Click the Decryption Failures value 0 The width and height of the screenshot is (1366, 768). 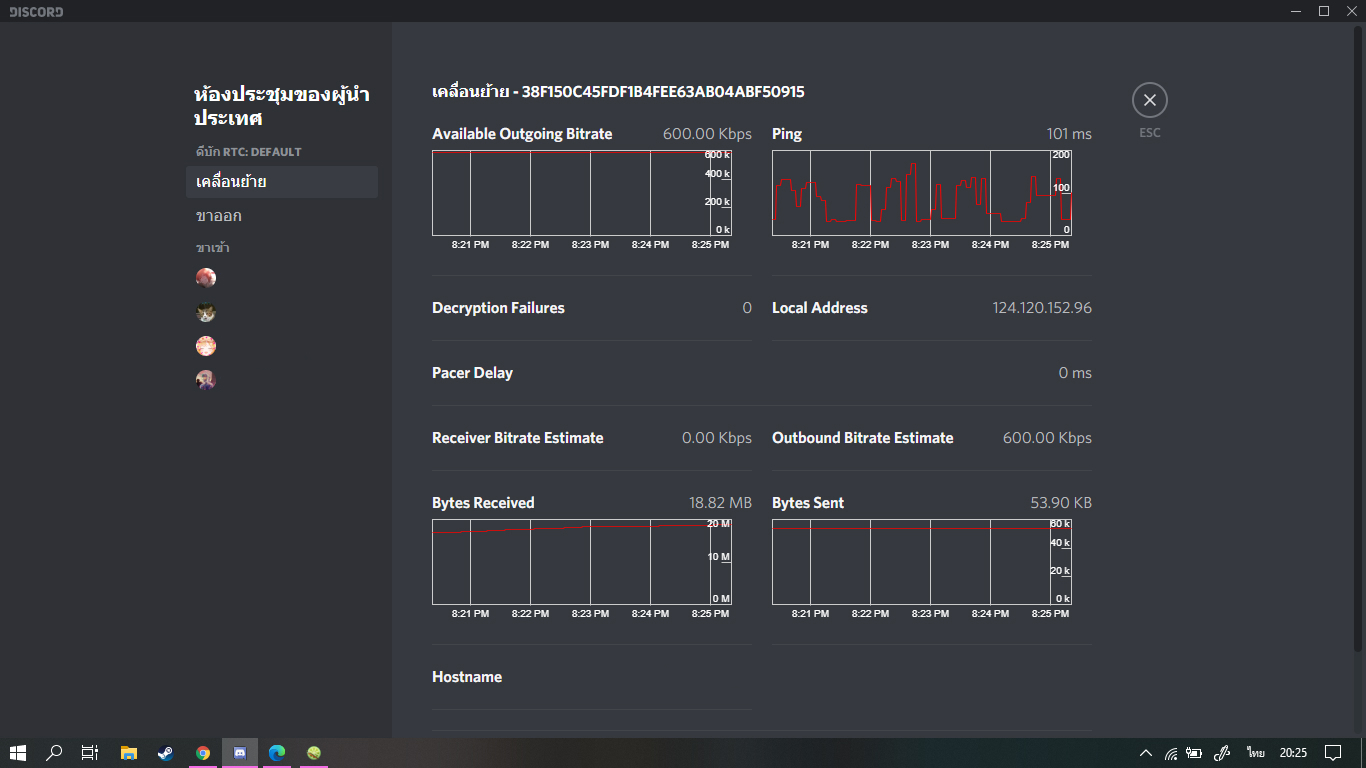[747, 308]
